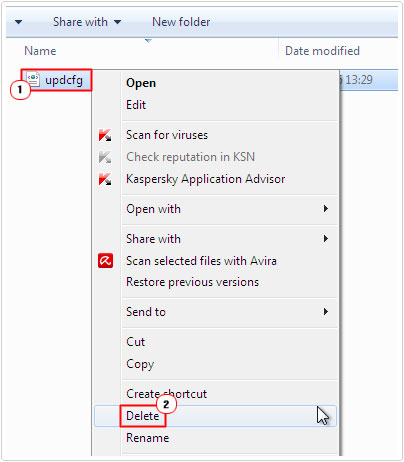Sort by the Name column header
404x462 pixels.
tap(40, 51)
